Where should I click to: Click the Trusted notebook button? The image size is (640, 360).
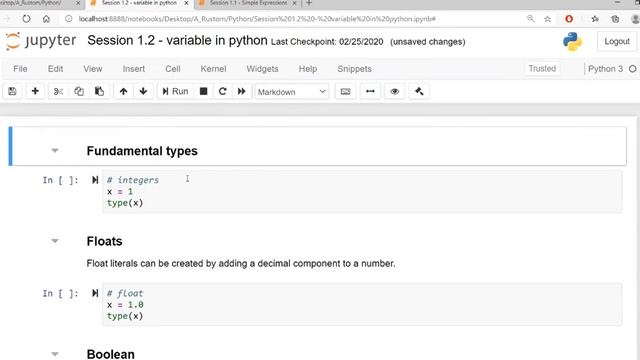[x=542, y=69]
